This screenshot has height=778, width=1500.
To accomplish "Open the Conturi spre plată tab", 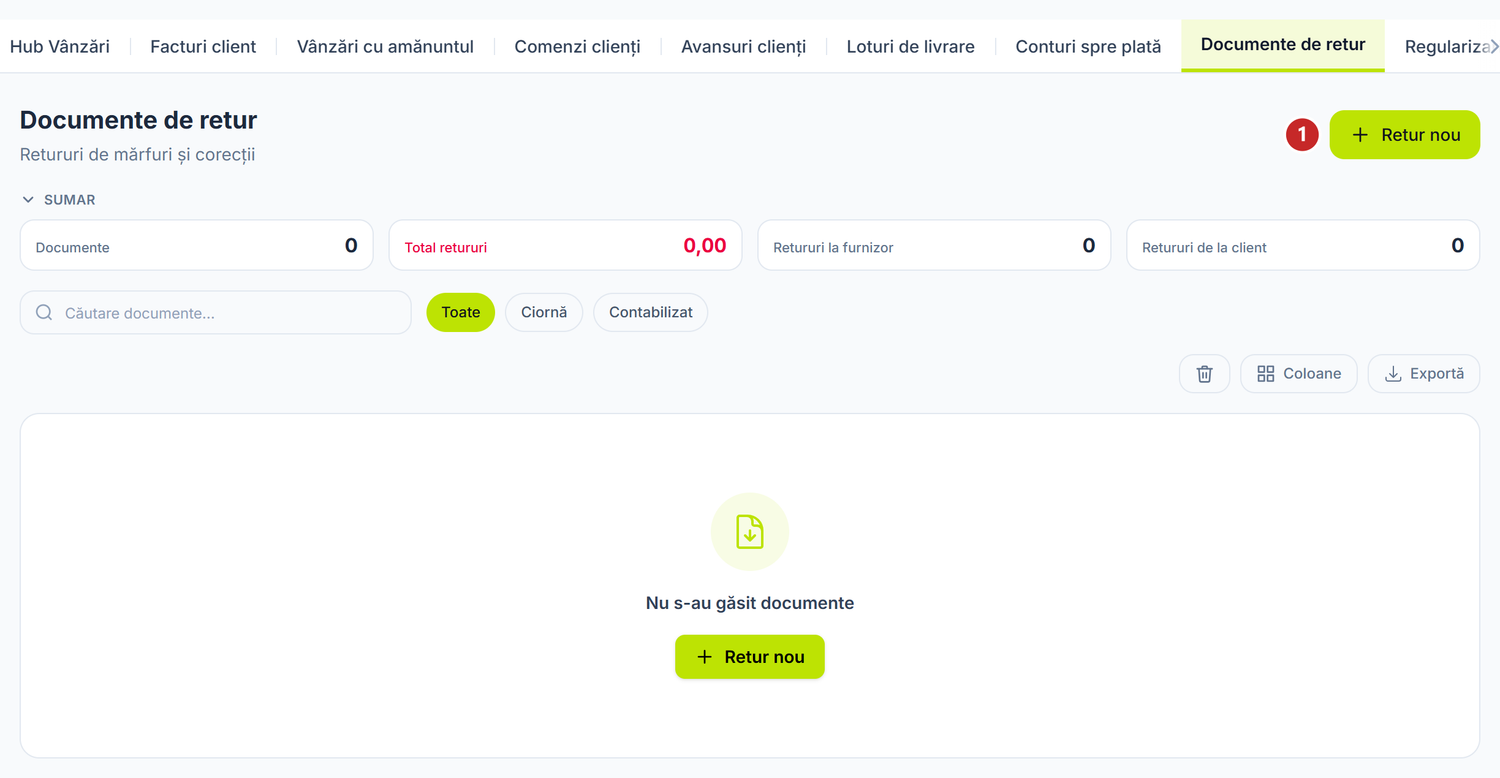I will [1088, 46].
